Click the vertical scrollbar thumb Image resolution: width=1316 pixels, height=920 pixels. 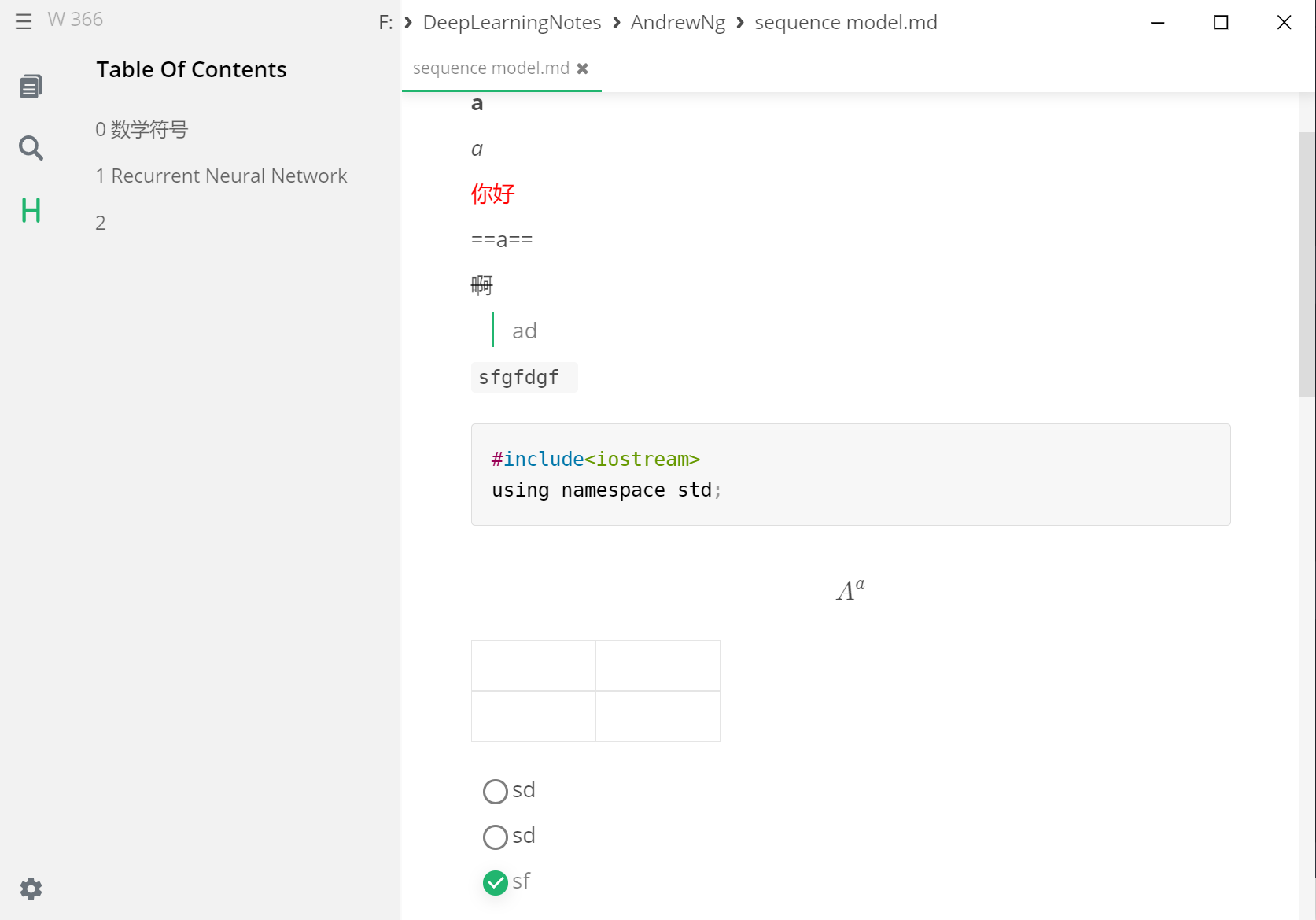pyautogui.click(x=1307, y=264)
